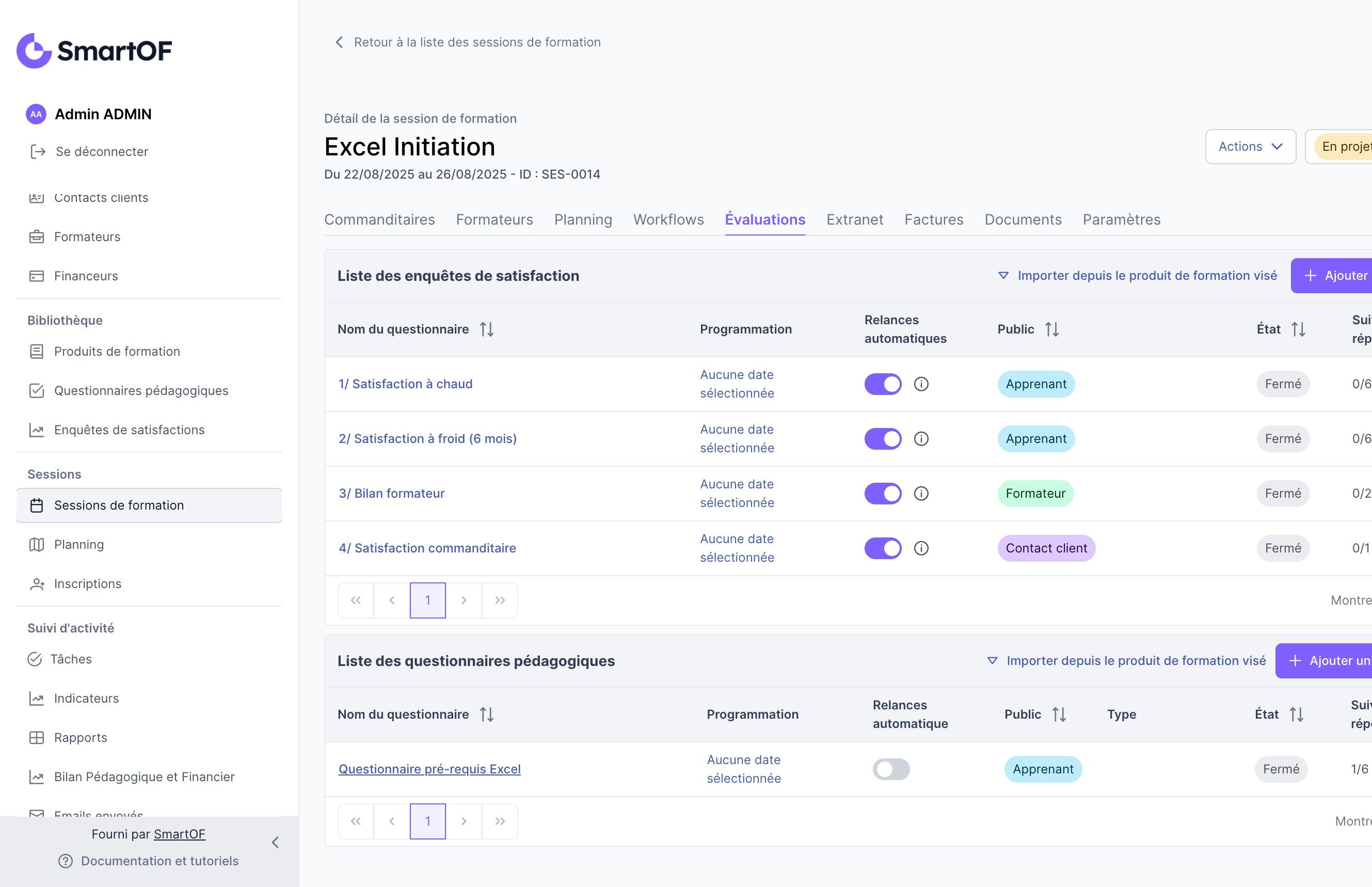Disable automatic reminders for Satisfaction à chaud
This screenshot has height=887, width=1372.
[882, 384]
